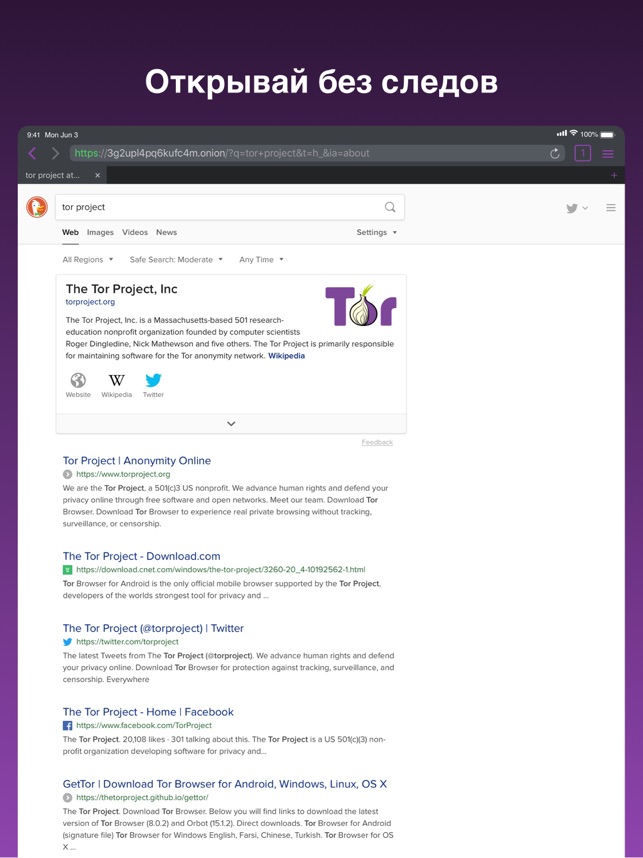The height and width of the screenshot is (858, 643).
Task: Open the Settings dropdown
Action: click(x=376, y=233)
